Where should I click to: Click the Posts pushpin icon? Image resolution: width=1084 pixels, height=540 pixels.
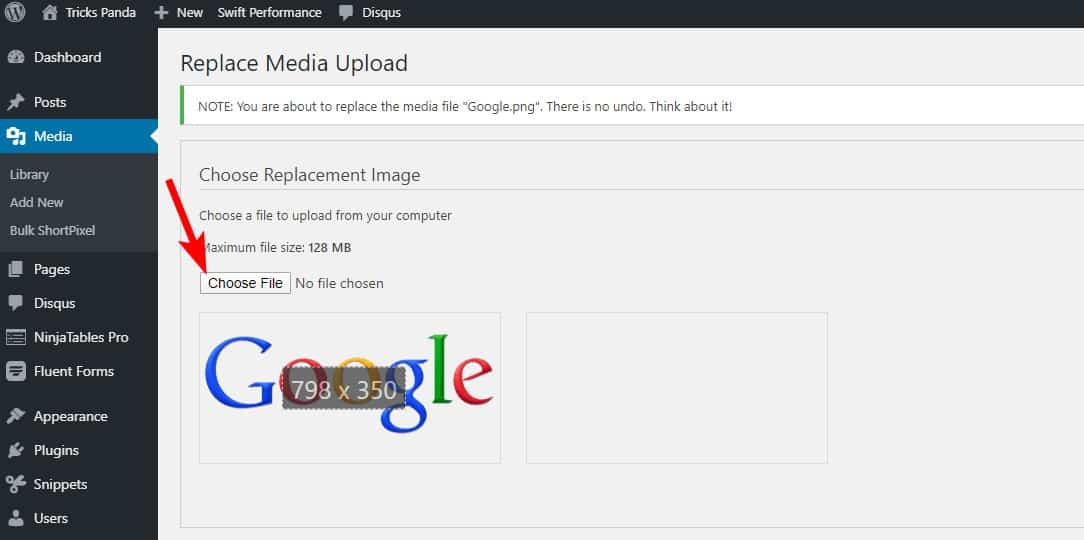(16, 102)
